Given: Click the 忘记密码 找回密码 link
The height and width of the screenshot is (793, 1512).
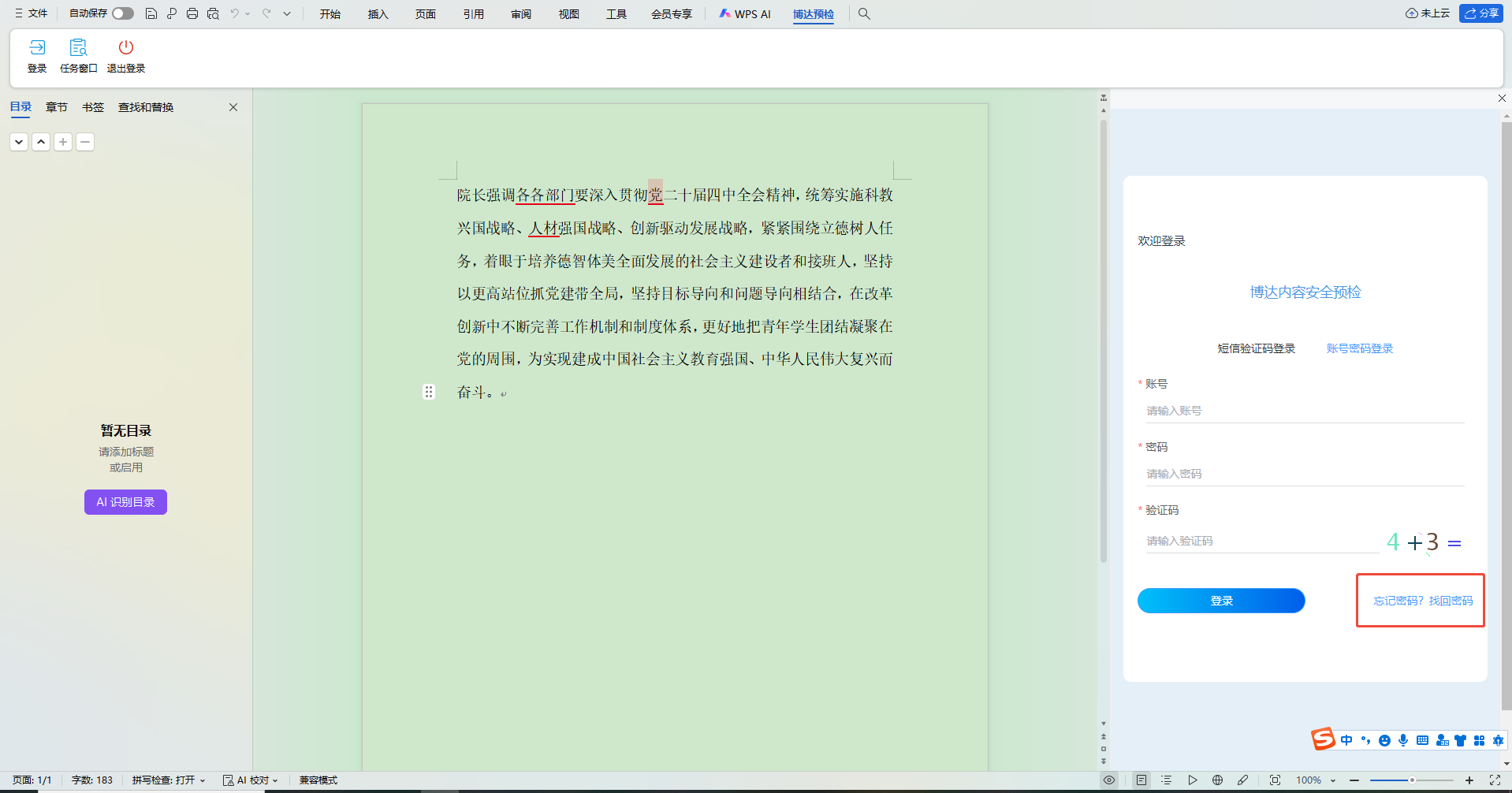Looking at the screenshot, I should click(1422, 601).
